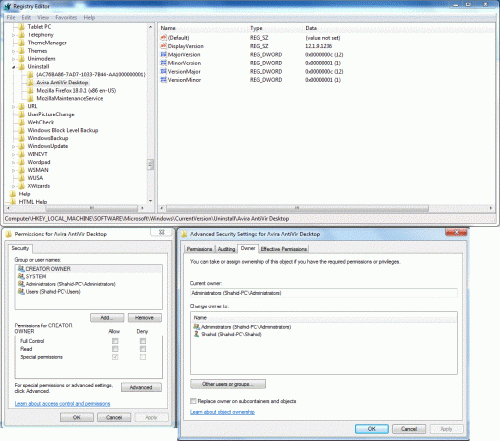The height and width of the screenshot is (441, 500).
Task: Enable Replace owner on subcontainers and objects
Action: coord(193,401)
